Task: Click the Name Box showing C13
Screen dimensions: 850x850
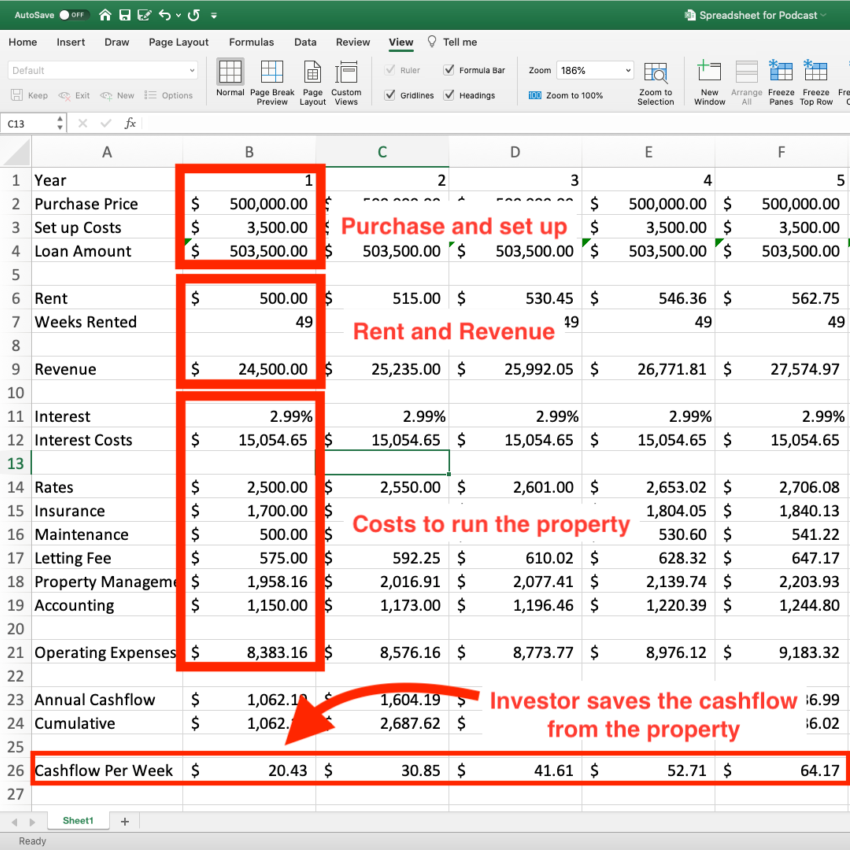Action: (27, 124)
